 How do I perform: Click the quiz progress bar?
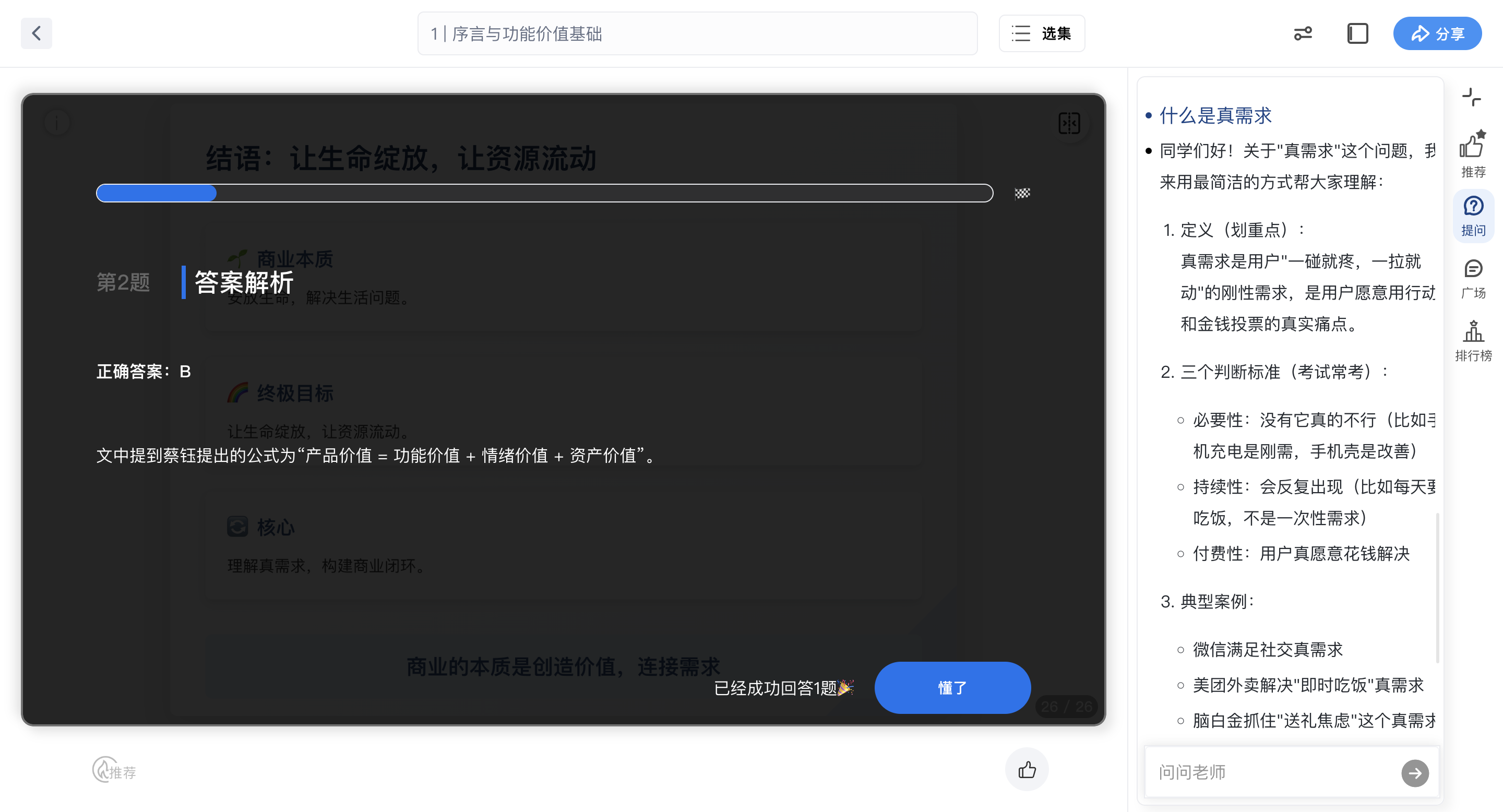tap(544, 193)
